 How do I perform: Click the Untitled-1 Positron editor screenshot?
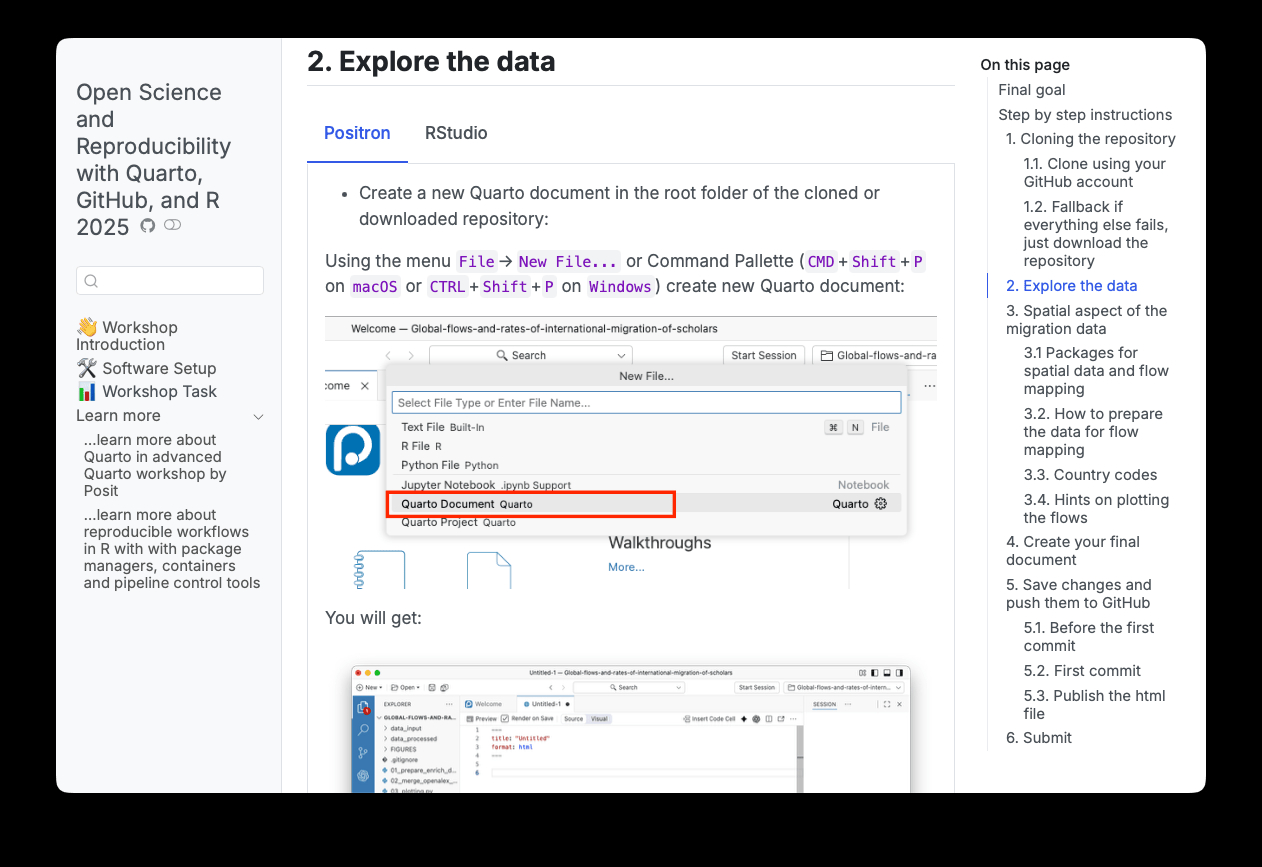(x=630, y=728)
